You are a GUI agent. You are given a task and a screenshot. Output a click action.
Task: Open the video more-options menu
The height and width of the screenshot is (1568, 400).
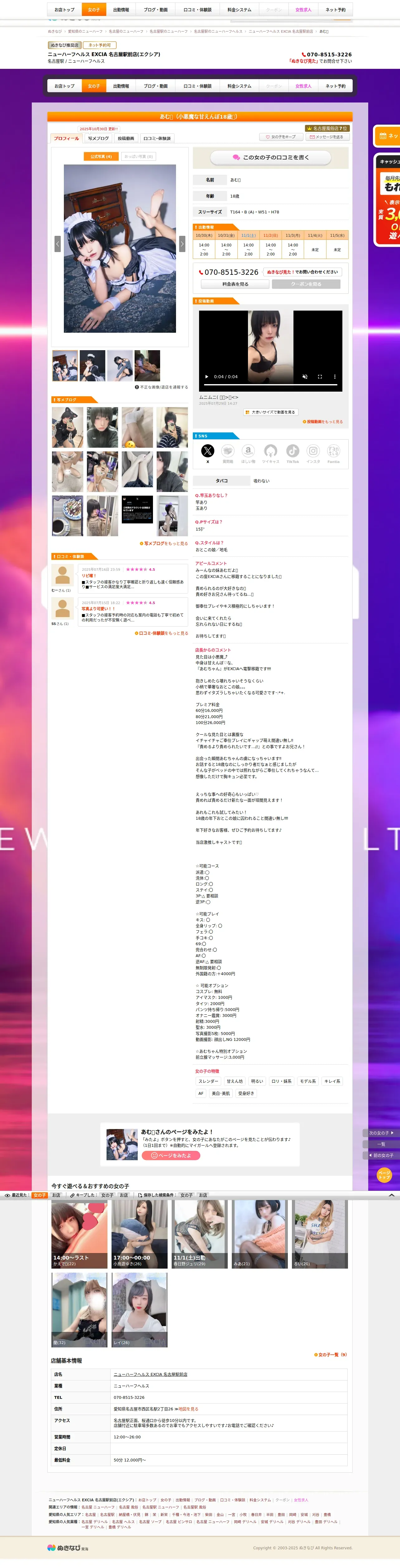334,376
